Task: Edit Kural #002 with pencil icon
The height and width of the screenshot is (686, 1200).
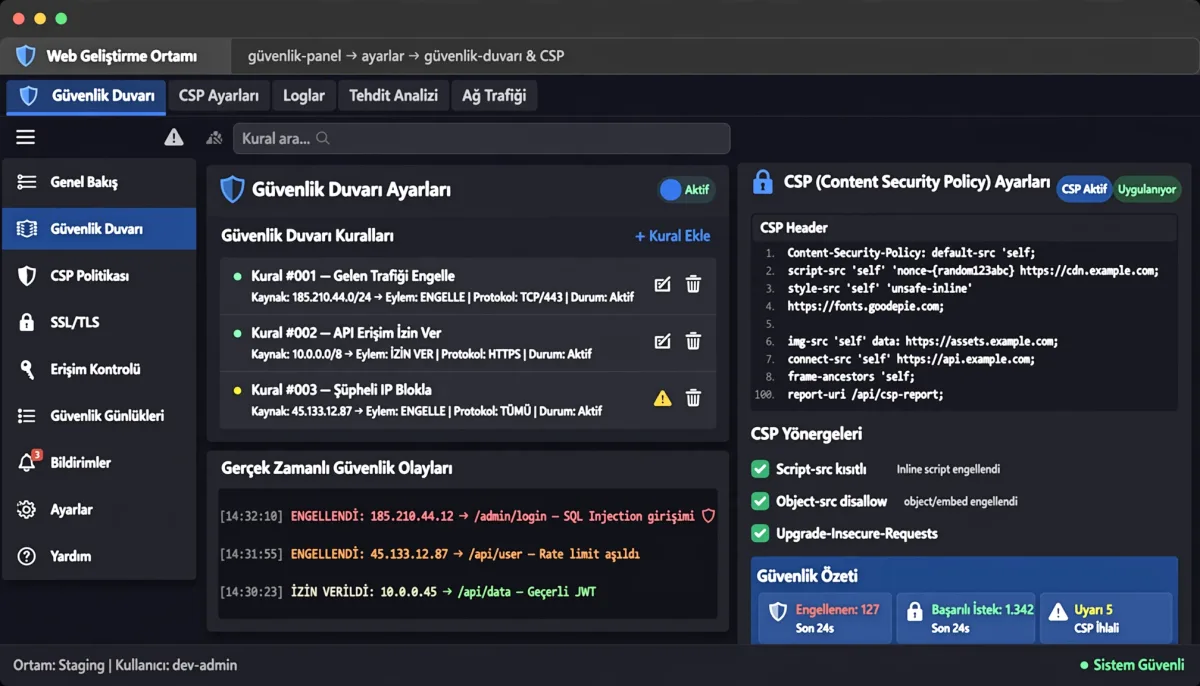Action: pyautogui.click(x=662, y=342)
